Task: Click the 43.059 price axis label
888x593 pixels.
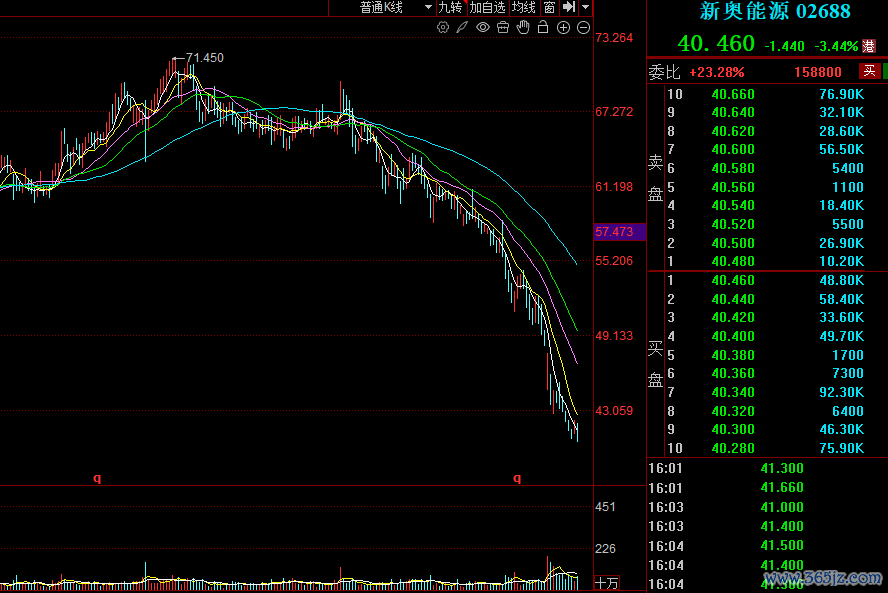Action: pyautogui.click(x=614, y=411)
